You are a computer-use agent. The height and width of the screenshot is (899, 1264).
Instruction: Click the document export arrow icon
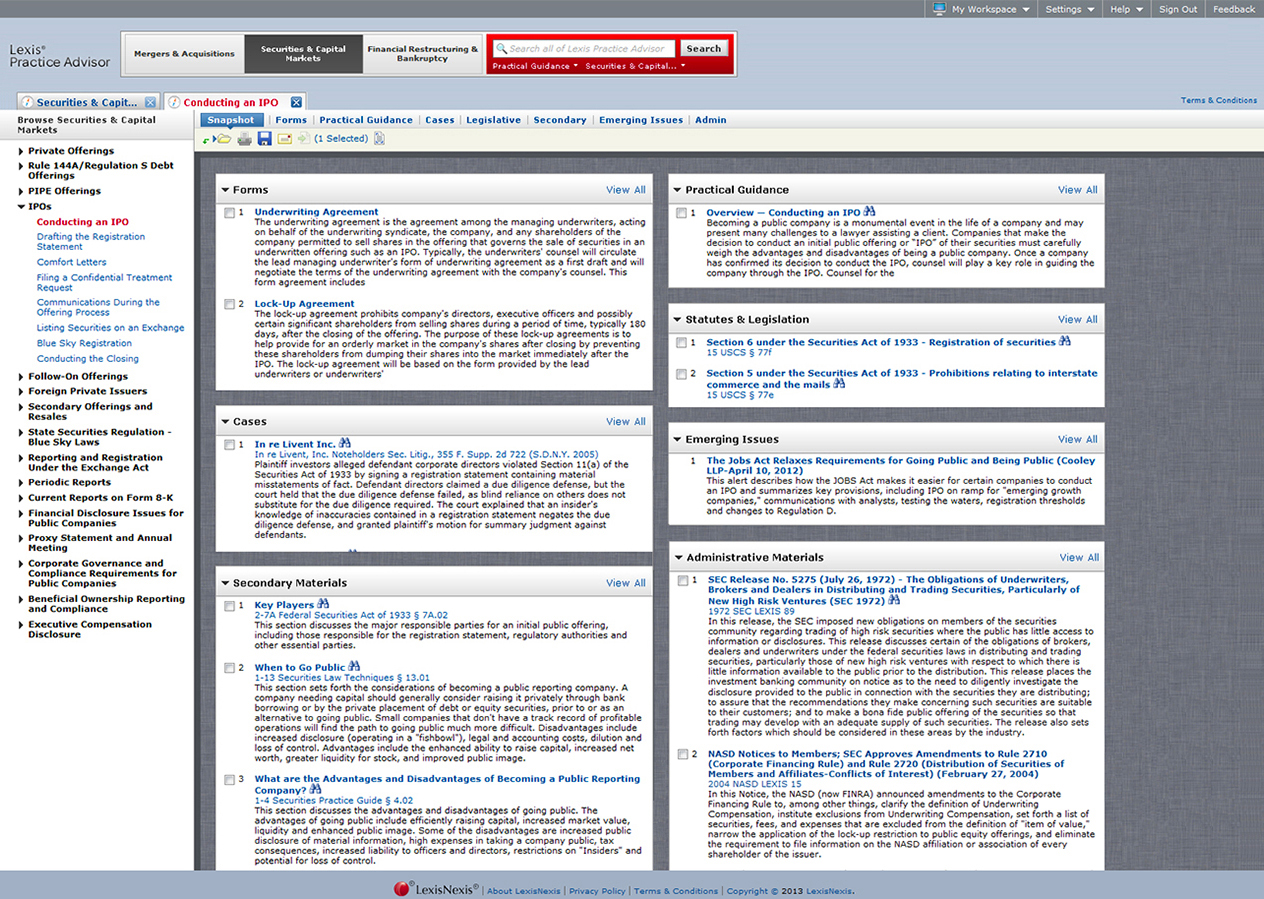click(x=302, y=139)
